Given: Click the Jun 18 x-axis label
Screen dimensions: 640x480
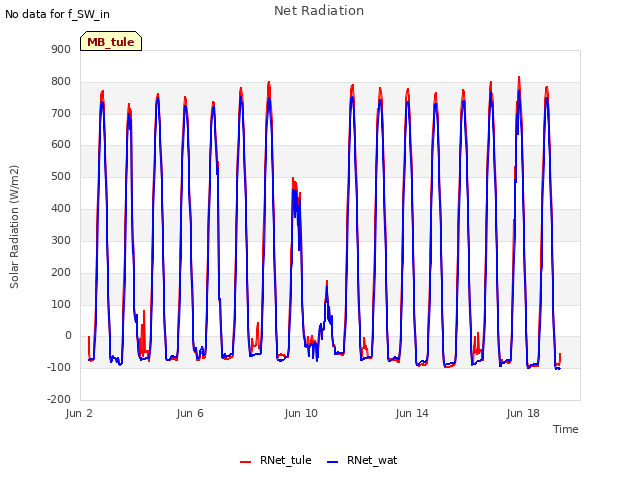Looking at the screenshot, I should [x=523, y=413].
